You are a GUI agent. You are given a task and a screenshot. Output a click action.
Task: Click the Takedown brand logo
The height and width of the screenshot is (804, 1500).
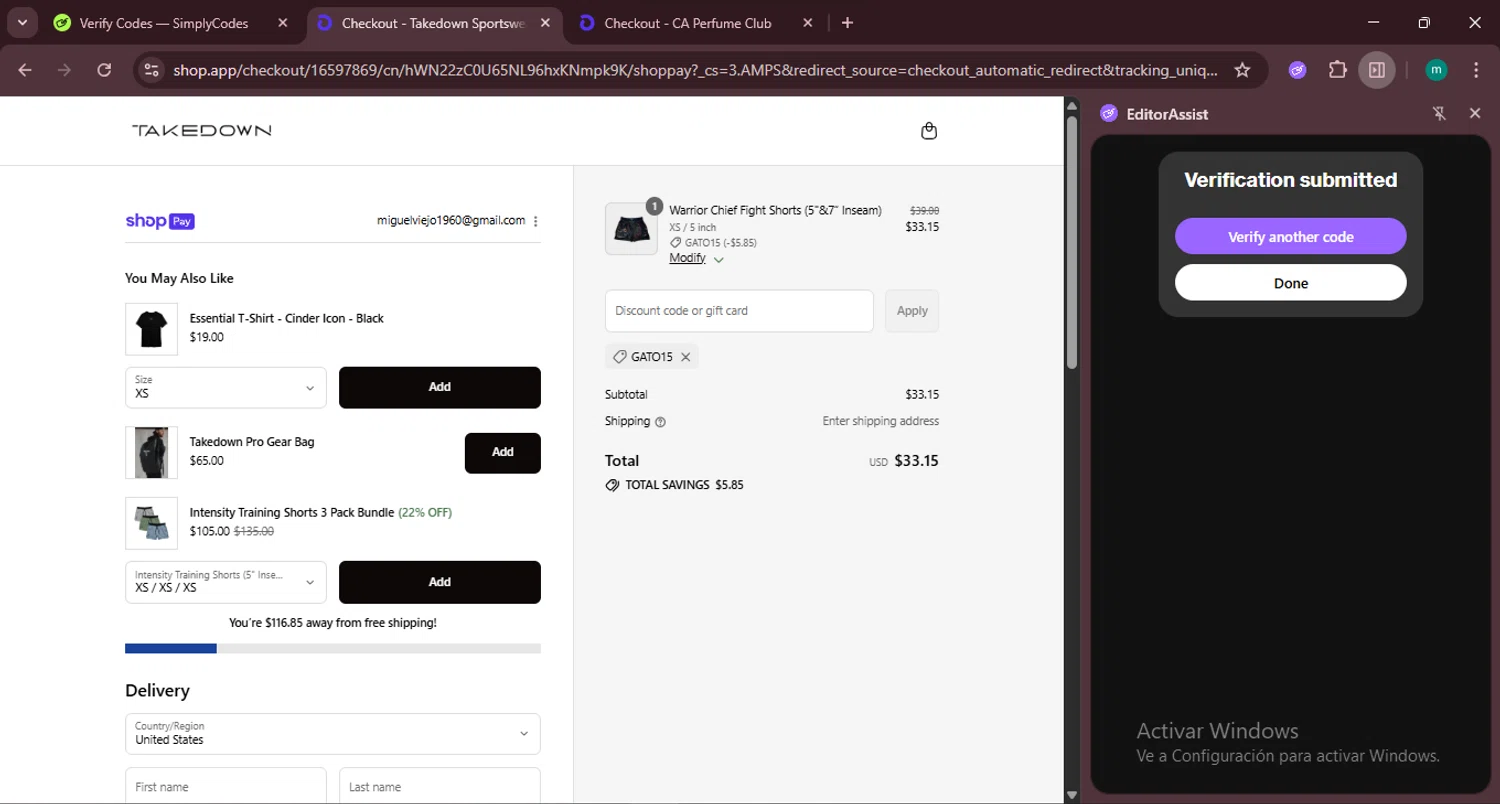click(201, 130)
